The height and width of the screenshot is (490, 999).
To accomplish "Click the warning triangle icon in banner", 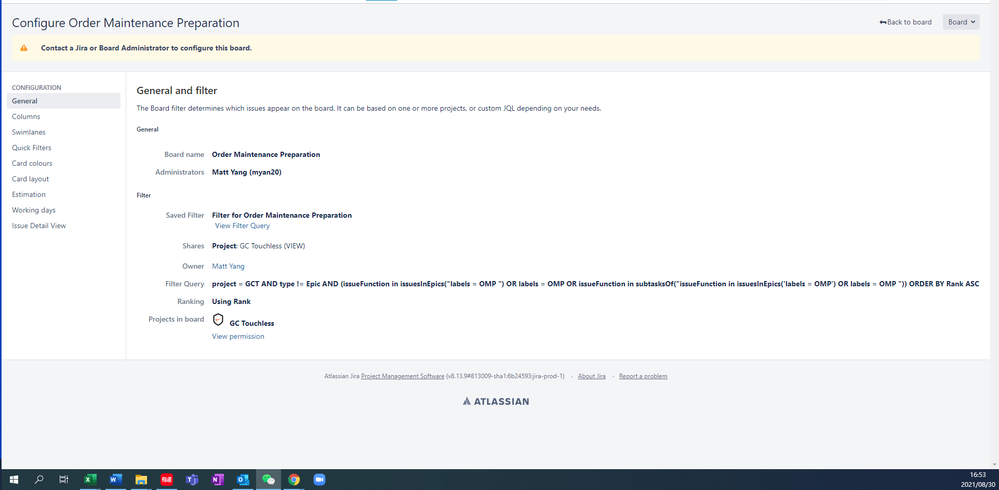I will coord(24,48).
